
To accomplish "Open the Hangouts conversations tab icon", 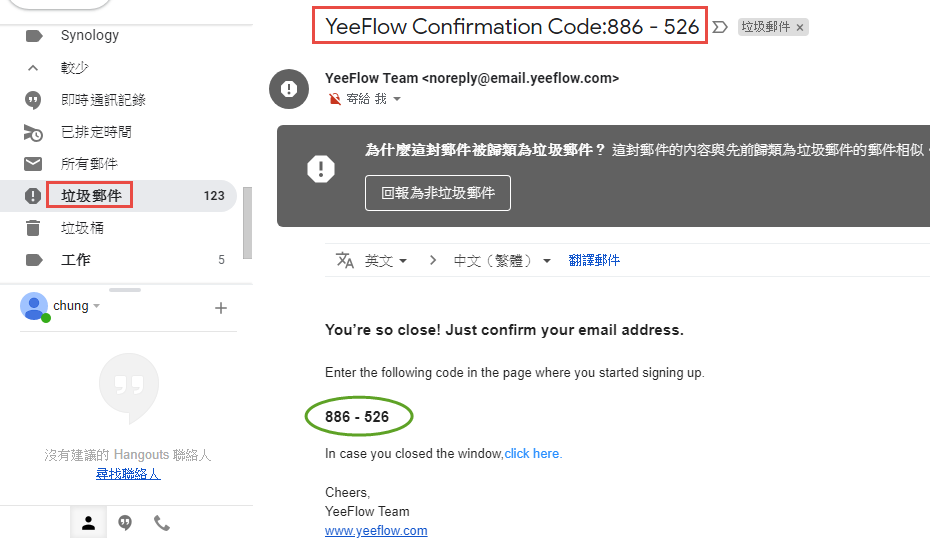I will (x=125, y=523).
